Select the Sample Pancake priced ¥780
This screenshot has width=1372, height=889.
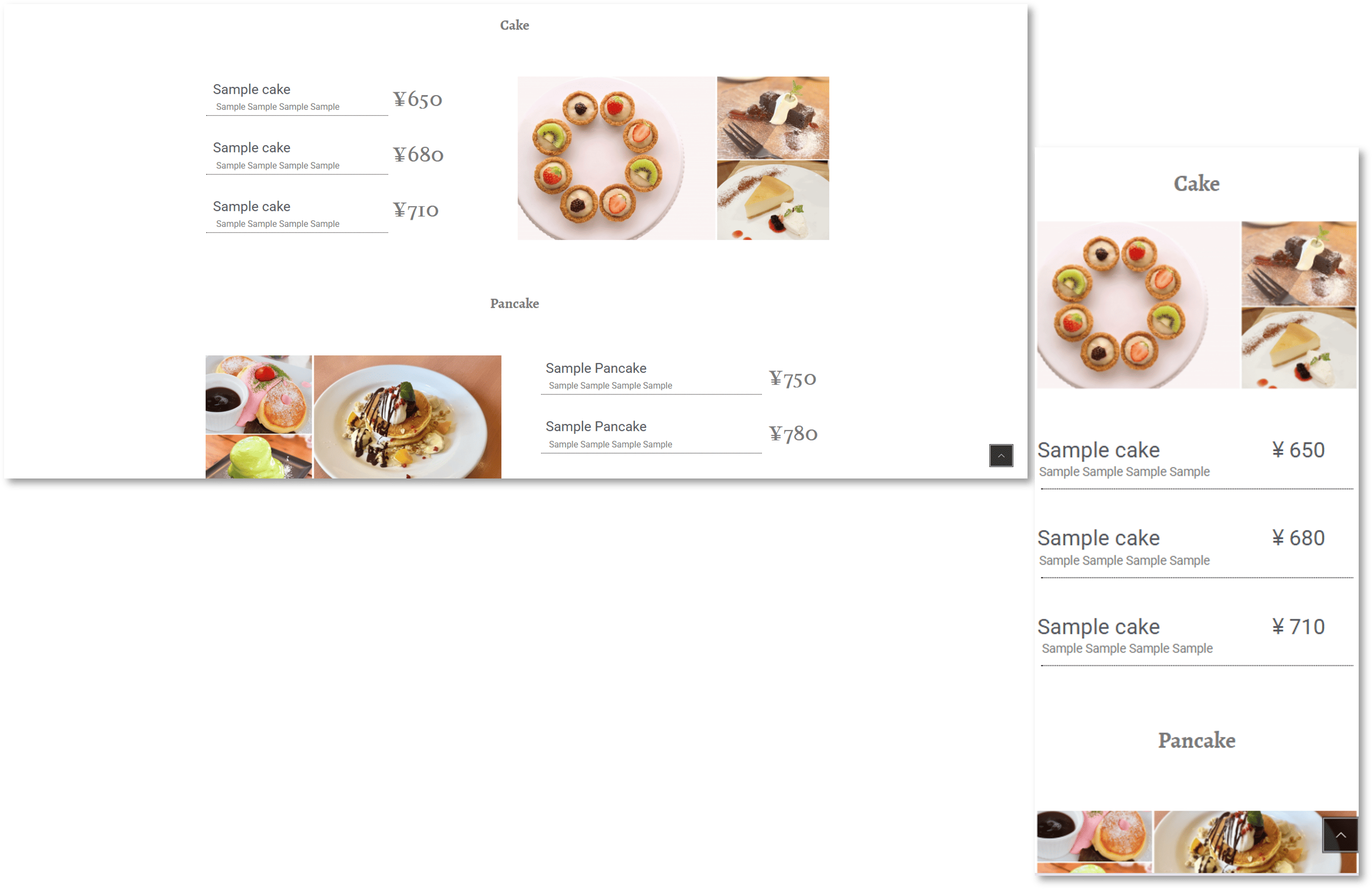click(679, 435)
